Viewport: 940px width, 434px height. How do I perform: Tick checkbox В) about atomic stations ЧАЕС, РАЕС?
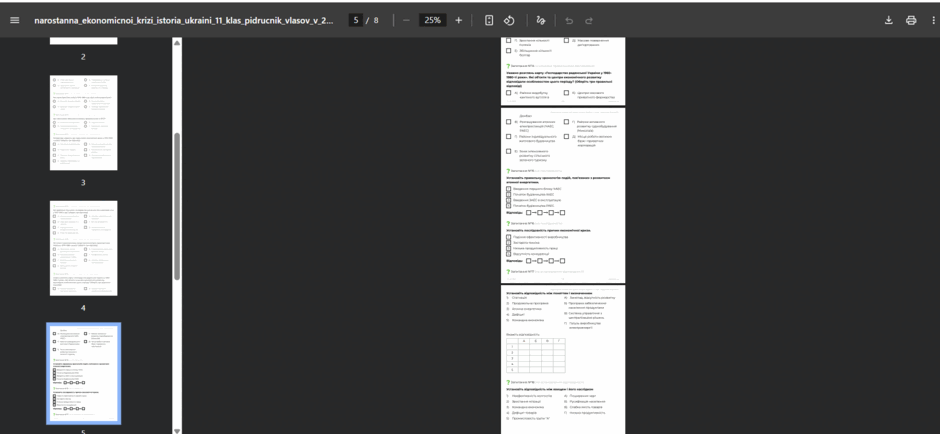(x=508, y=122)
